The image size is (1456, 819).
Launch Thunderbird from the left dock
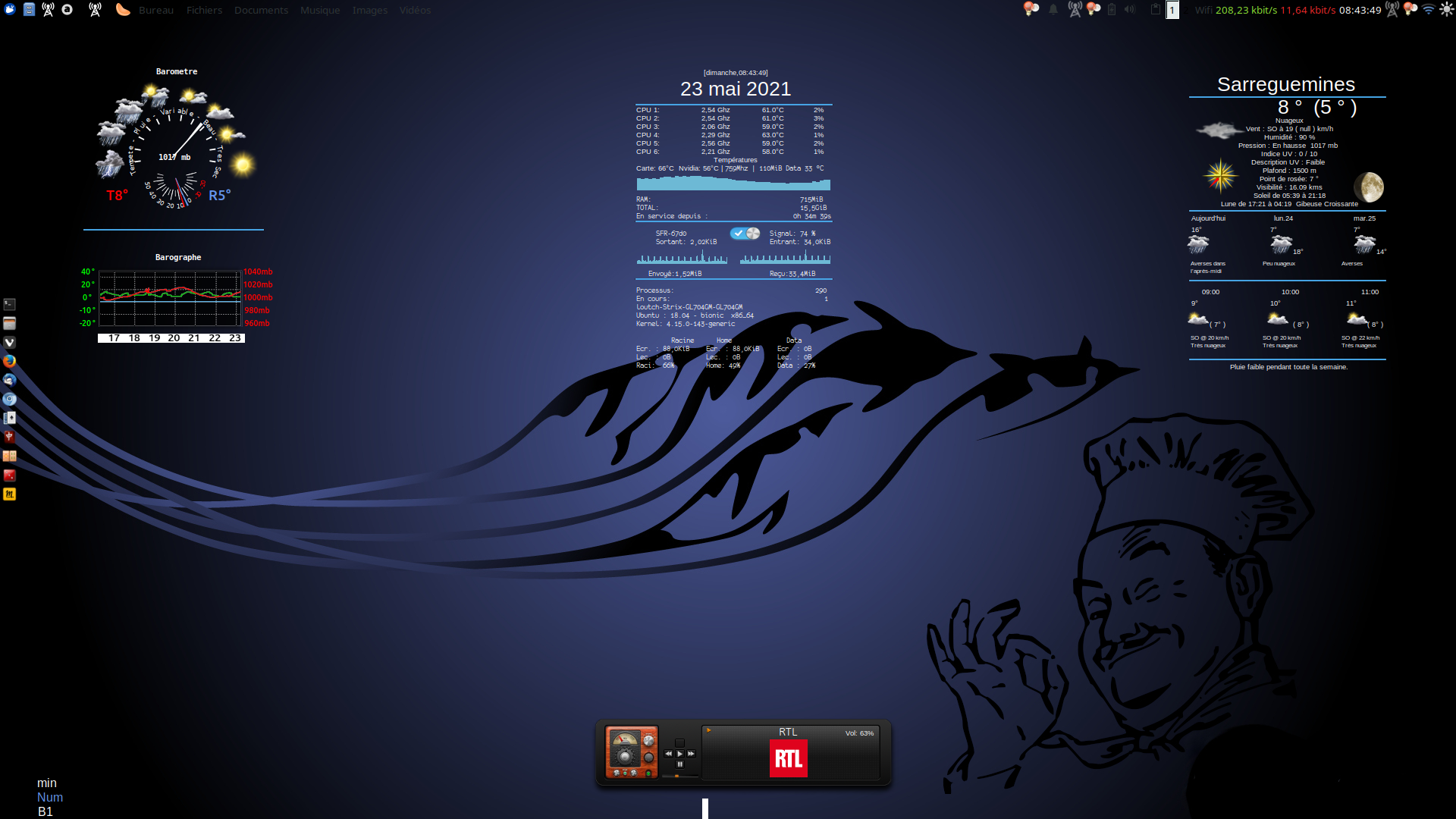tap(10, 380)
